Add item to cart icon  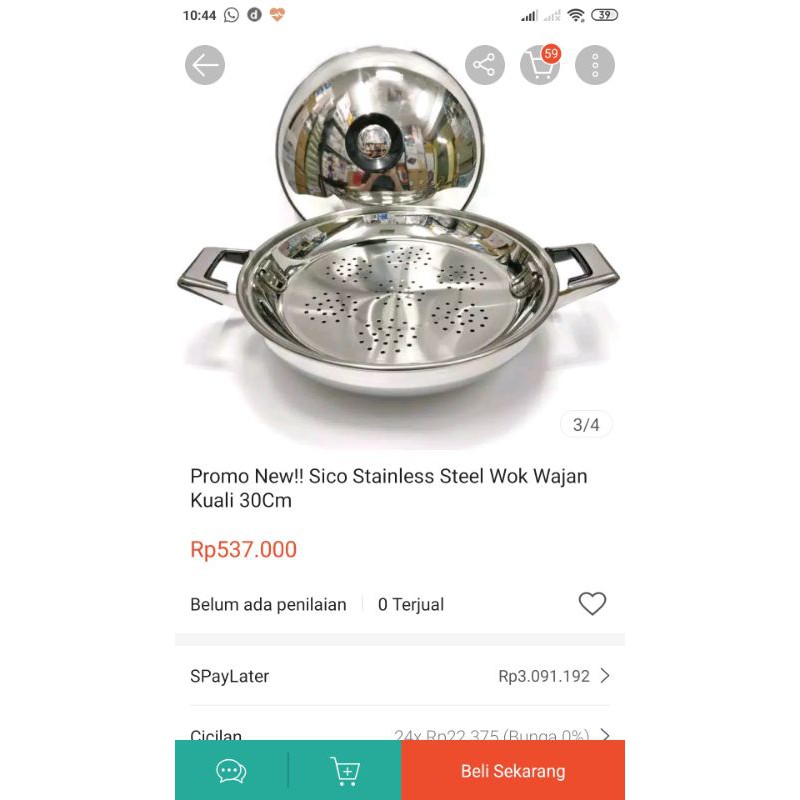coord(345,770)
